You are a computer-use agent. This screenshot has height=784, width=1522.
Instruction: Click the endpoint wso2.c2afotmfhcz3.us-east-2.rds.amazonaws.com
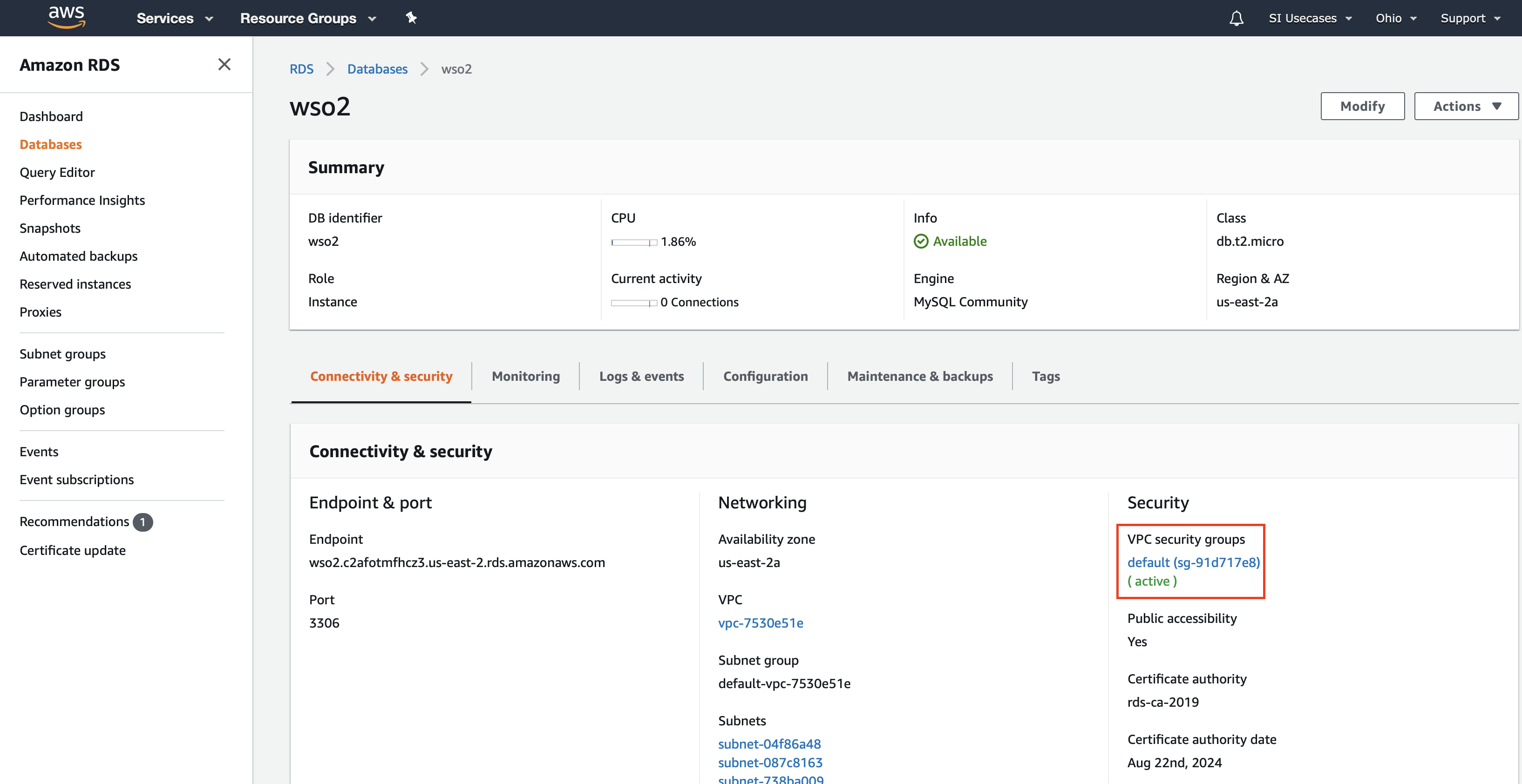[x=457, y=562]
